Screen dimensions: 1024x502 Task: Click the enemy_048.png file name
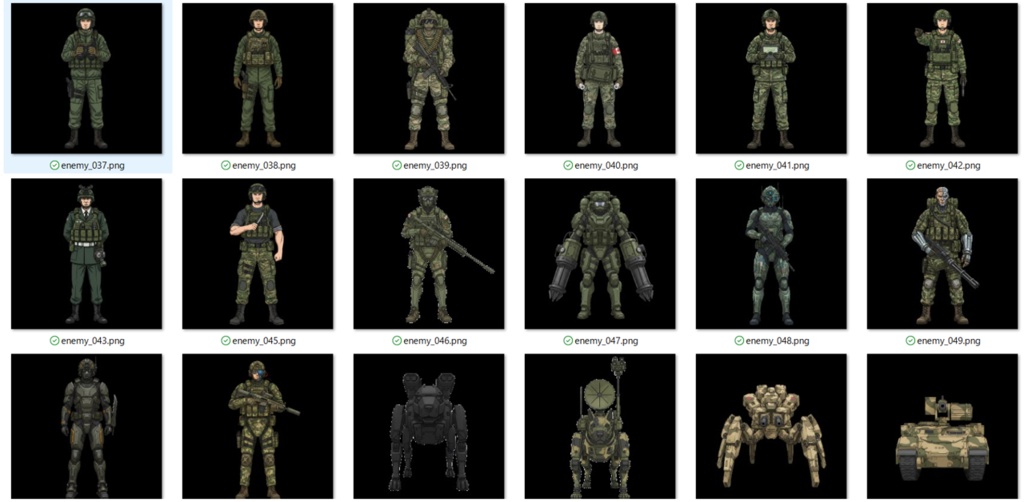(777, 341)
